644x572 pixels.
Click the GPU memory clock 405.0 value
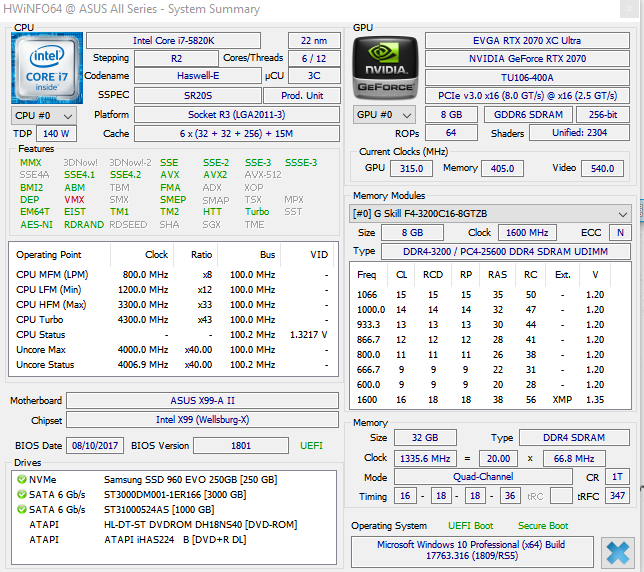point(502,169)
